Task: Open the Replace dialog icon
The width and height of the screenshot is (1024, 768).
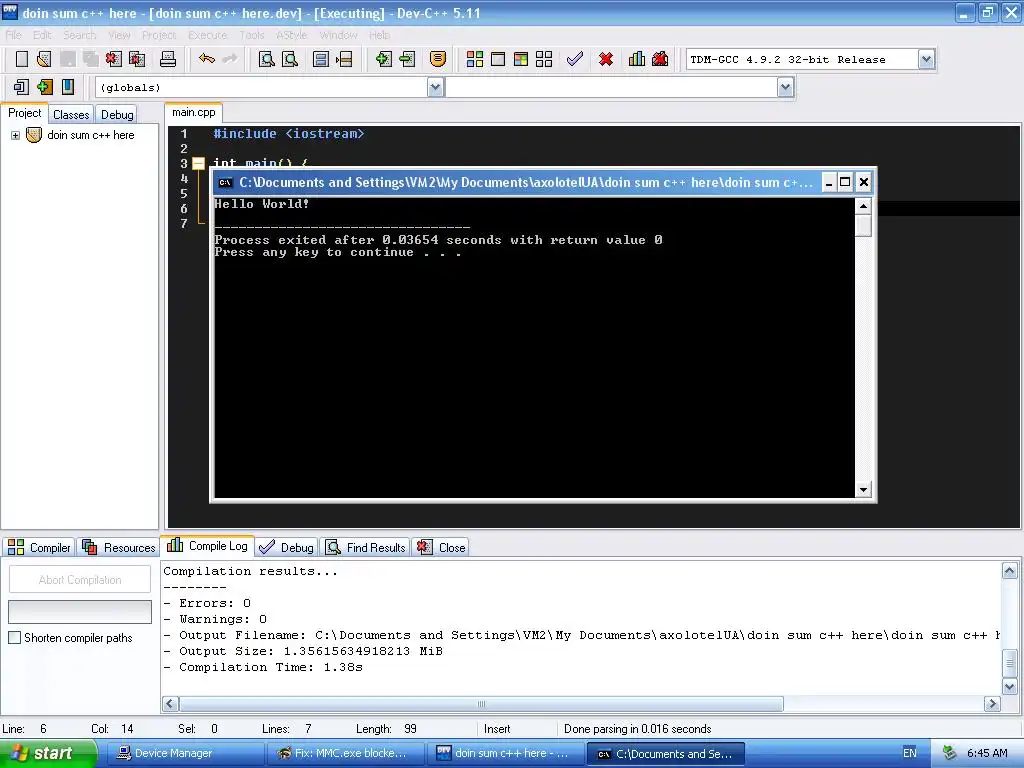Action: point(290,59)
